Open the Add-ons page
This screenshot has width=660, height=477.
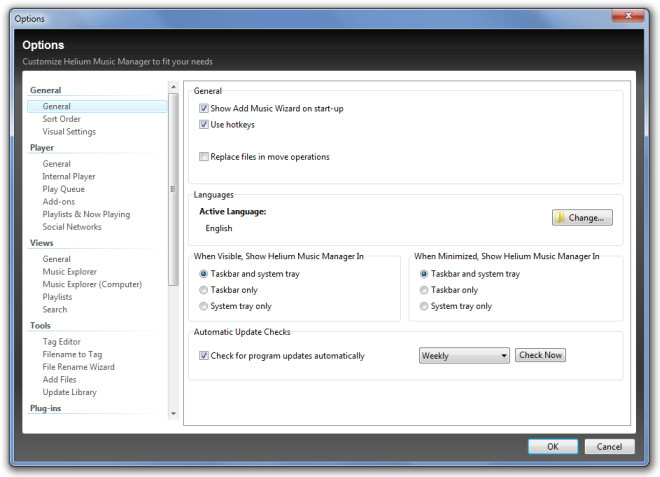coord(59,201)
